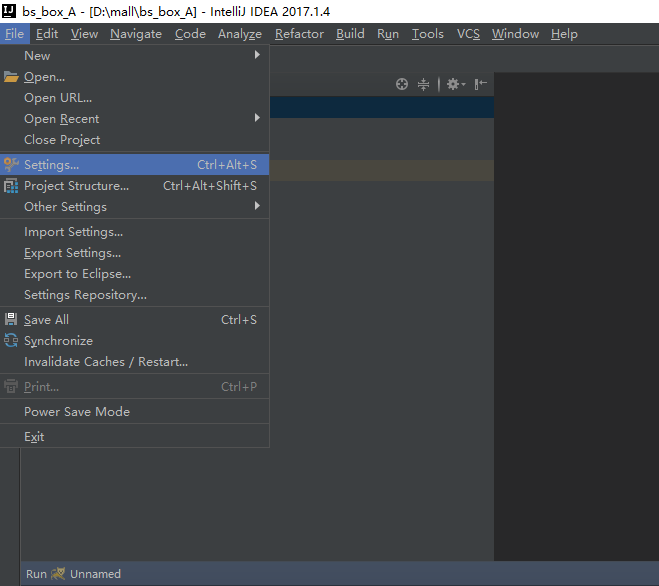The image size is (659, 586).
Task: Choose Open Recent entry
Action: 134,119
